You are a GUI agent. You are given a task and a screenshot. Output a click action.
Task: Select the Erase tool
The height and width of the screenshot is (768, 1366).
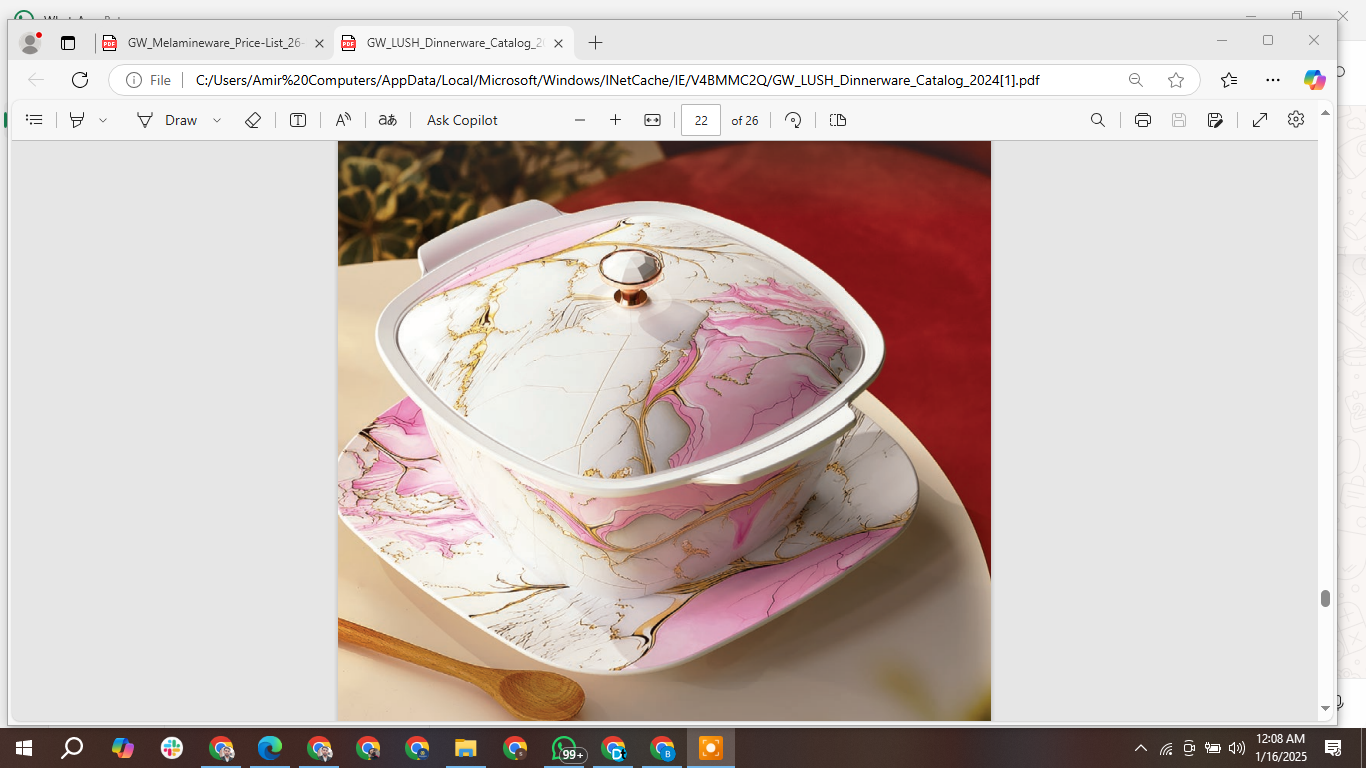click(253, 120)
